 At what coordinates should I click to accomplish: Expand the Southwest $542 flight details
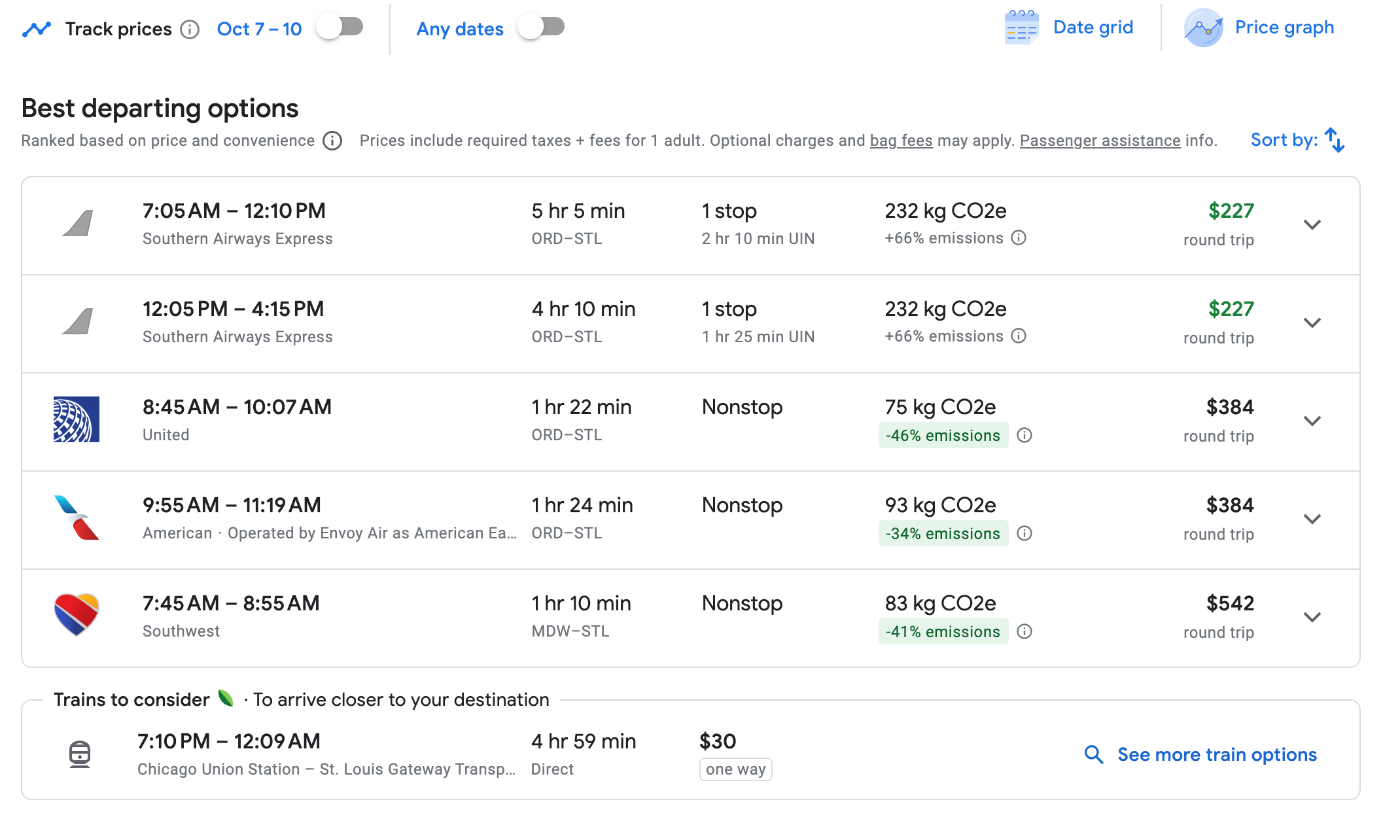point(1312,618)
